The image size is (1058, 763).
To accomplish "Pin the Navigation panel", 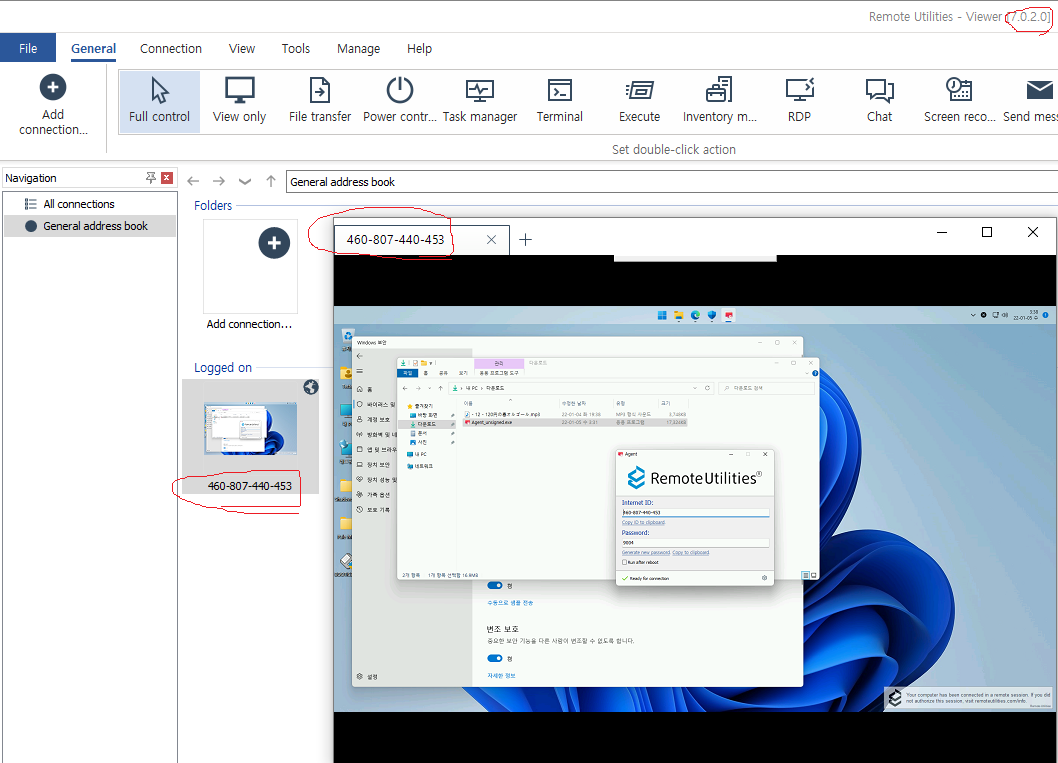I will pos(151,178).
